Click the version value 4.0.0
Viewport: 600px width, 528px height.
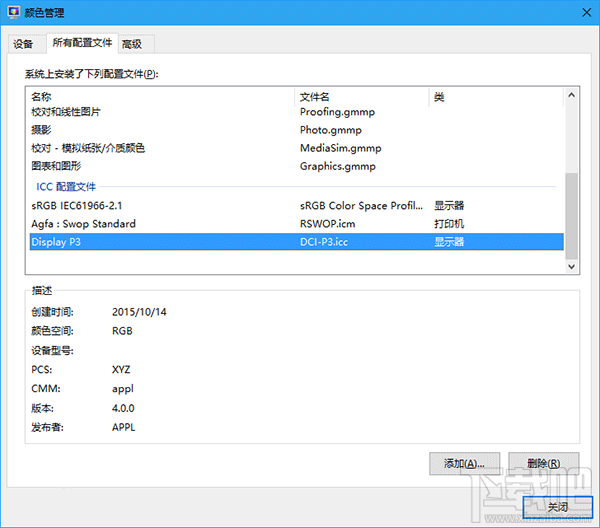click(123, 408)
